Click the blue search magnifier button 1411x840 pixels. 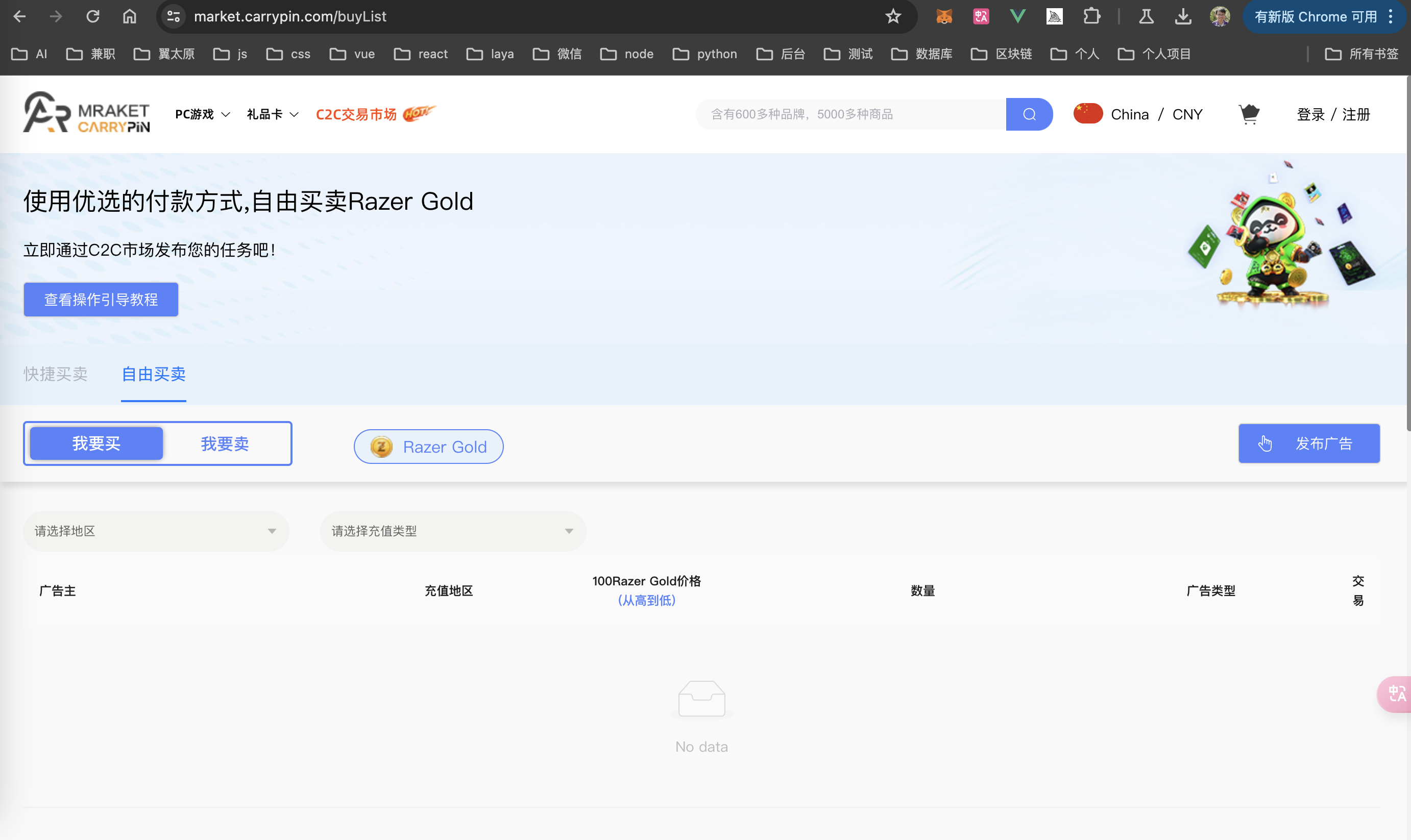click(x=1029, y=114)
